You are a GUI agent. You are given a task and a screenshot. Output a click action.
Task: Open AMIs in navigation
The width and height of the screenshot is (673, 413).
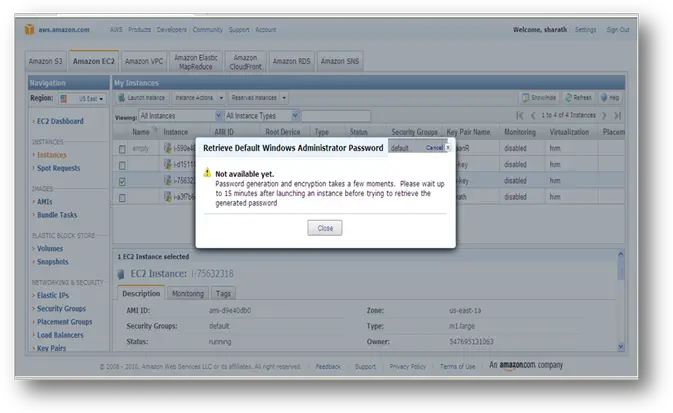[x=45, y=201]
